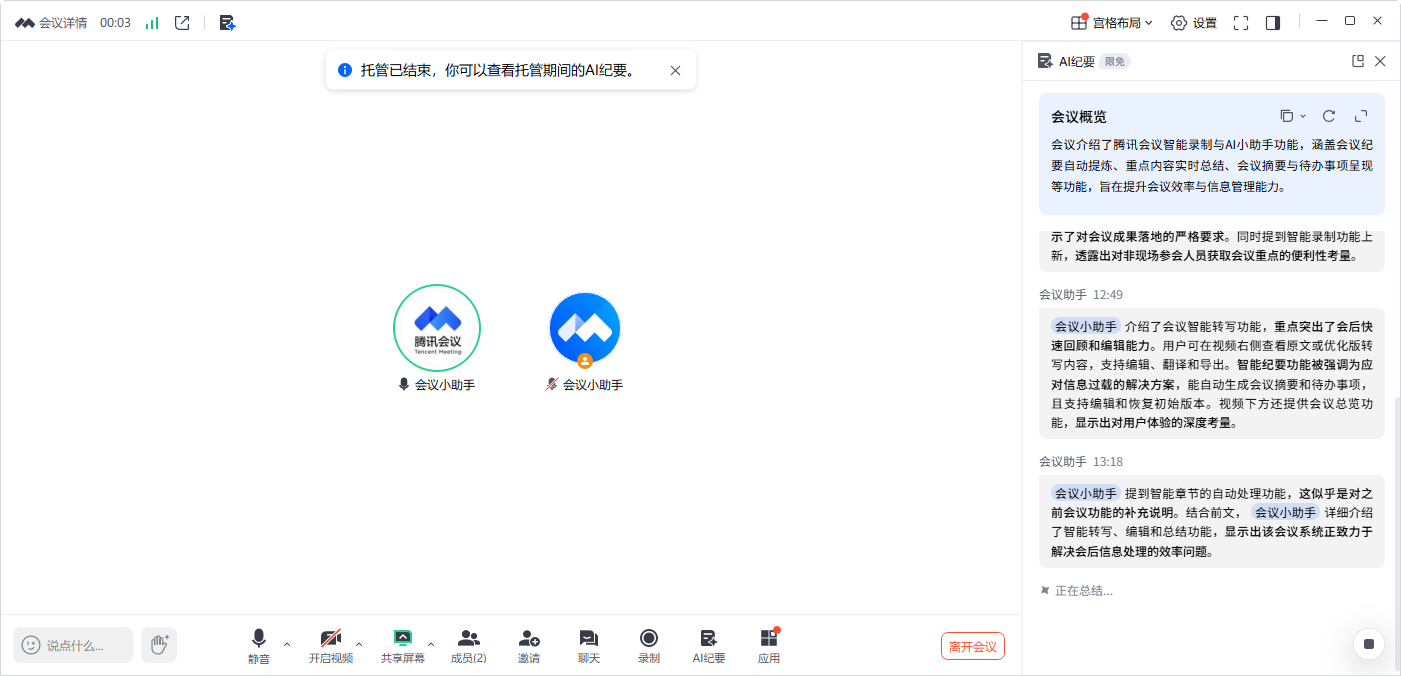1401x676 pixels.
Task: Open the 邀请 invite icon
Action: pos(529,645)
